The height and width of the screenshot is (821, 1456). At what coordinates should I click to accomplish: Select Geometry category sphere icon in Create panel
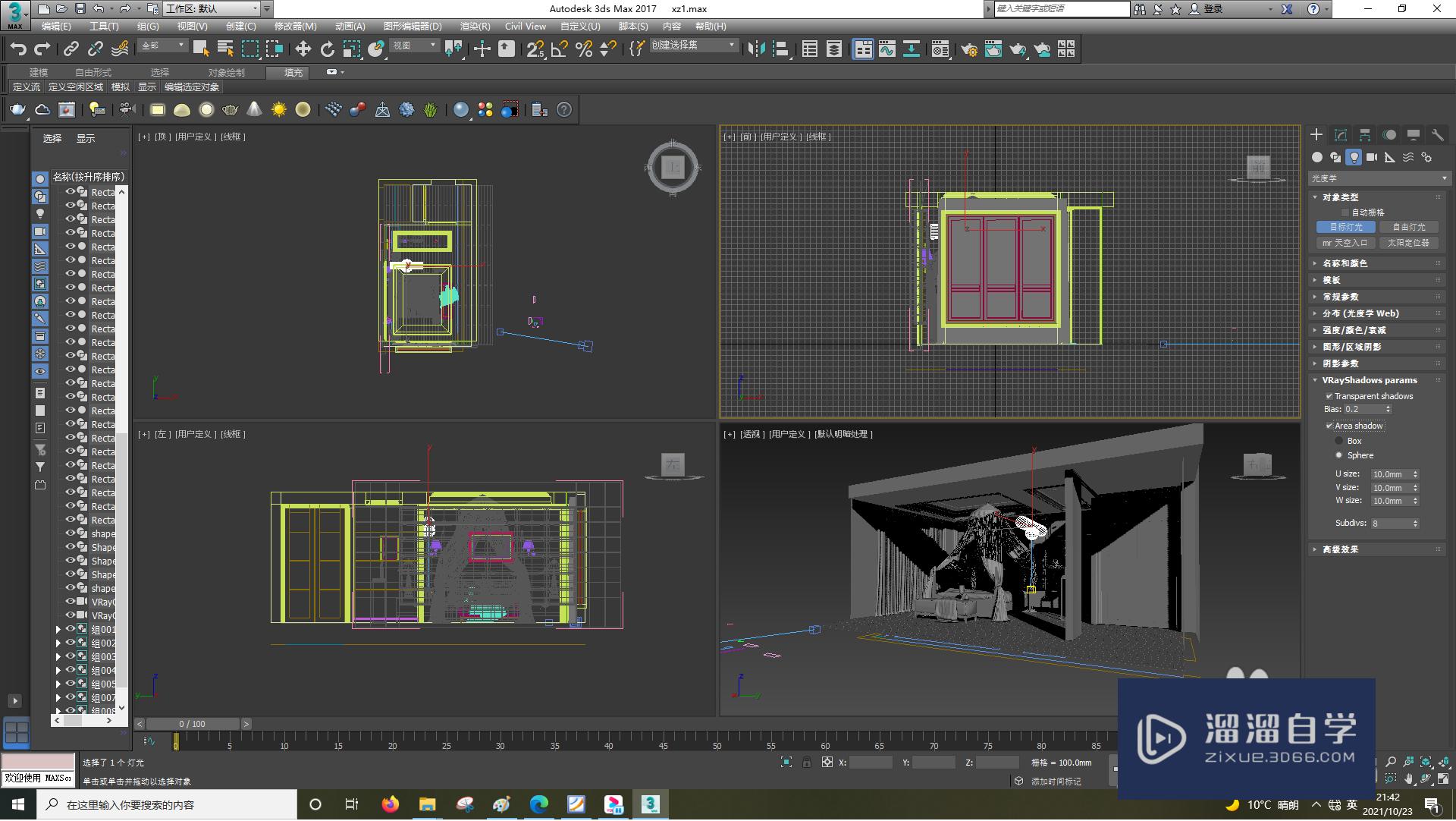coord(1317,157)
